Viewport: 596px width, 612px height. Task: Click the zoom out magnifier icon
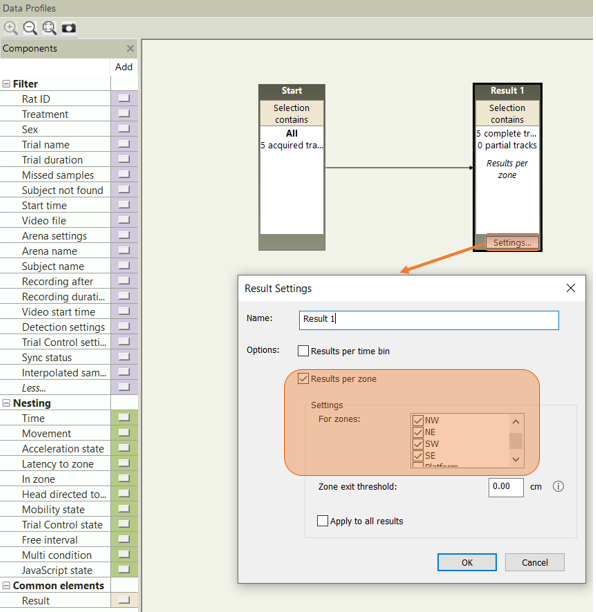click(30, 28)
